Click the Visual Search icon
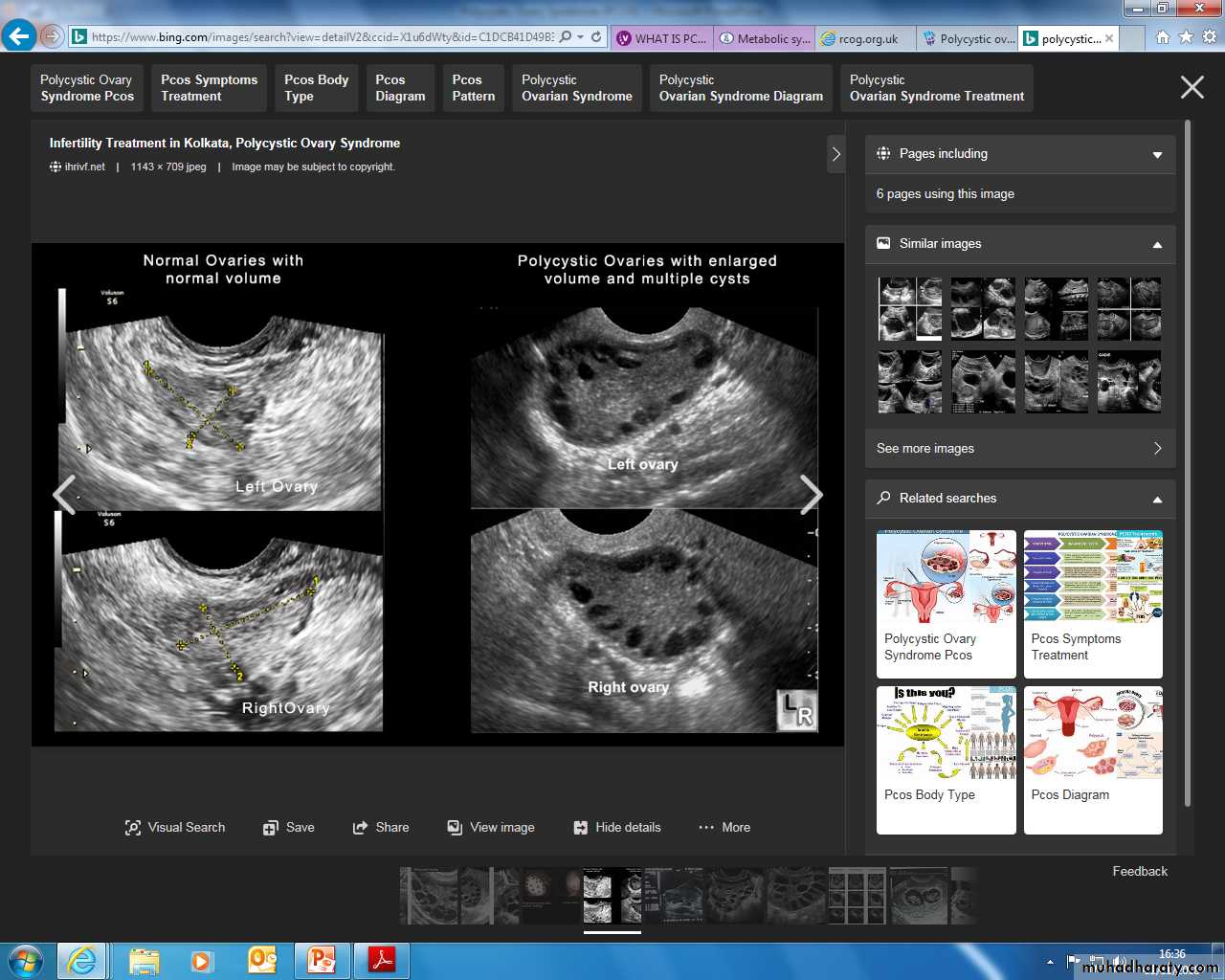This screenshot has height=980, width=1225. pos(133,828)
